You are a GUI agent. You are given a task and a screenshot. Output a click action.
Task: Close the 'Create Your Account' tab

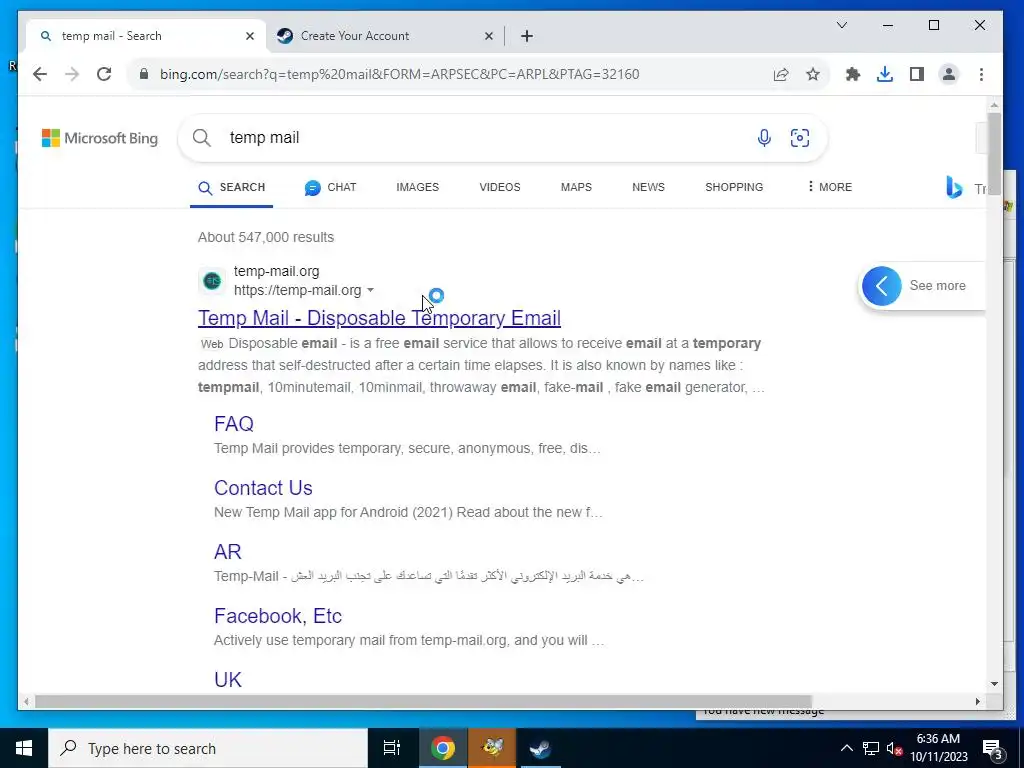(x=488, y=37)
